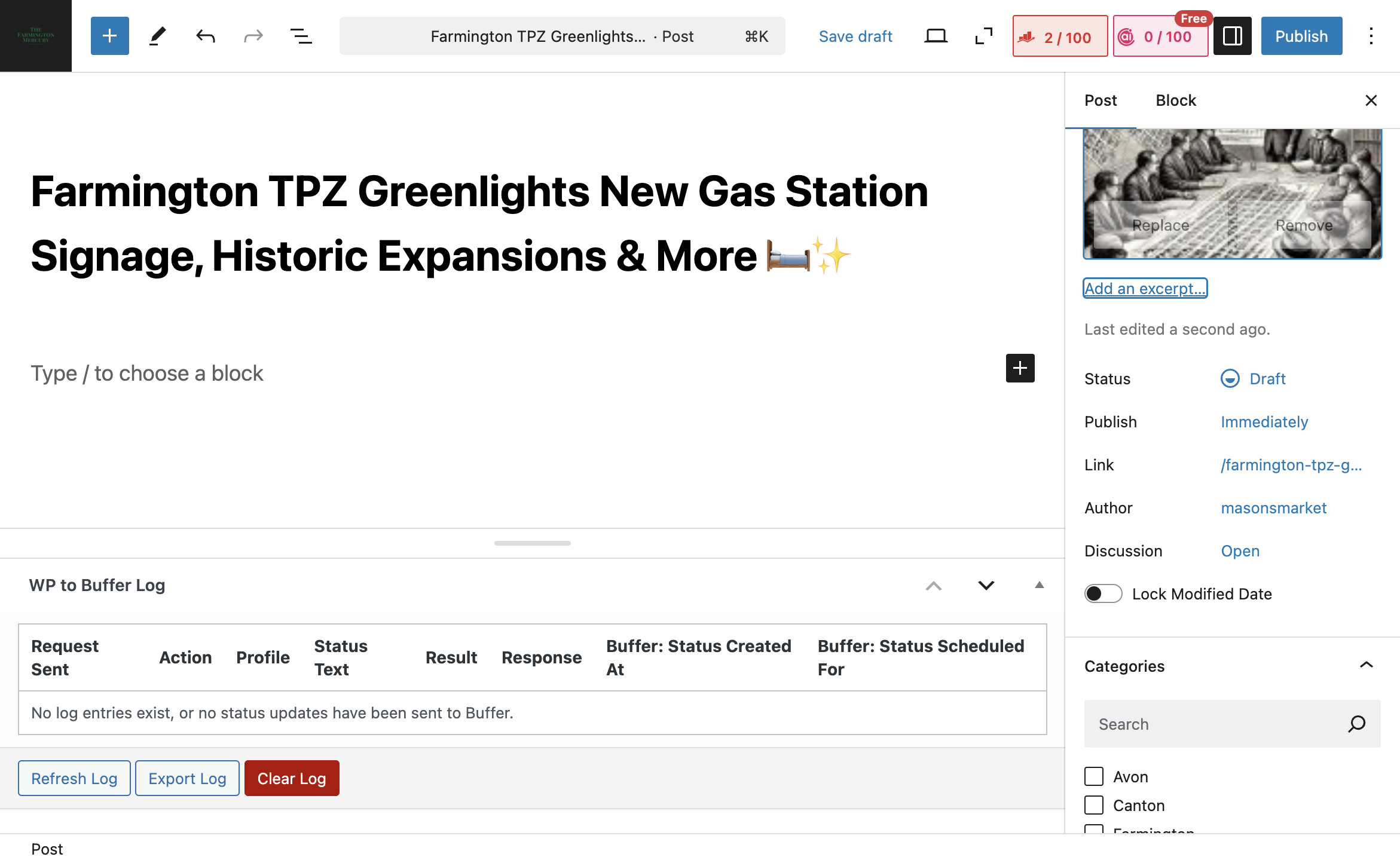This screenshot has width=1400, height=863.
Task: Click the meta box resize handle bar
Action: (x=532, y=543)
